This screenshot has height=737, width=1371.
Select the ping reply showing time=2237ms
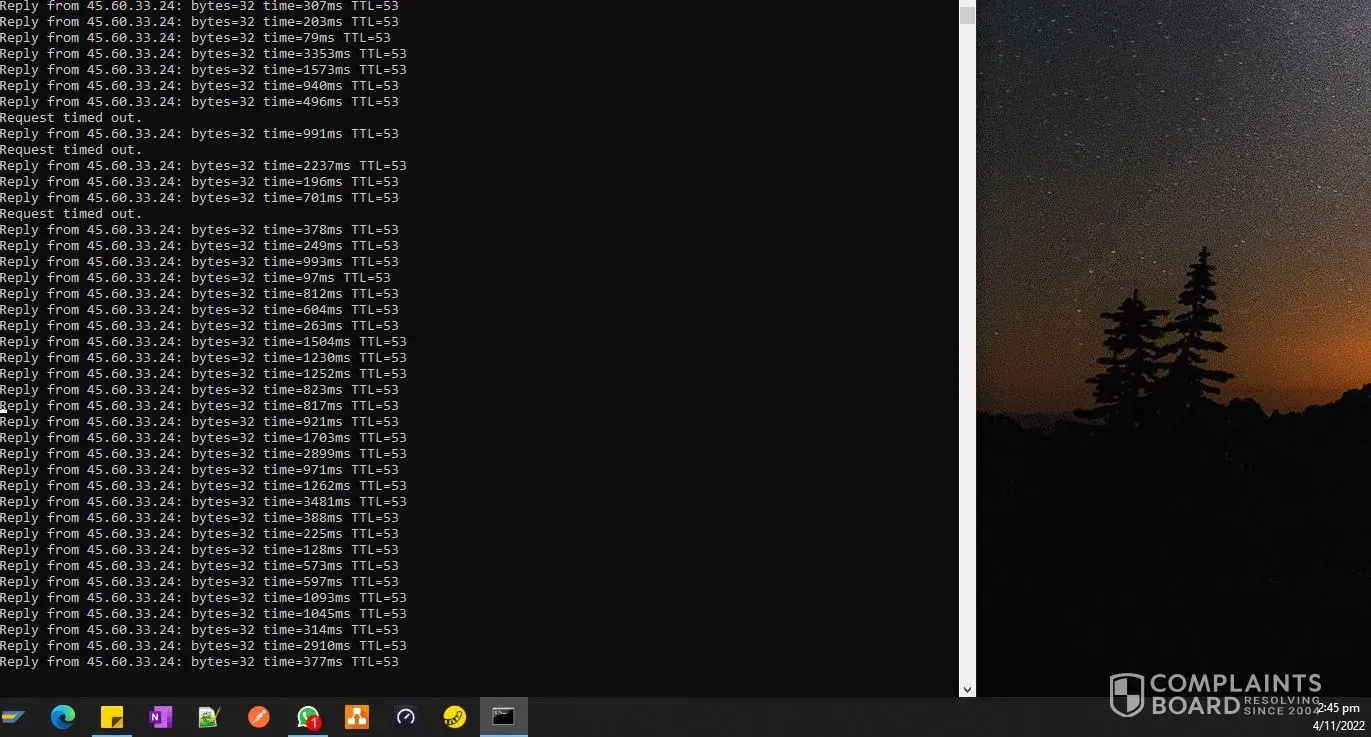[x=203, y=166]
